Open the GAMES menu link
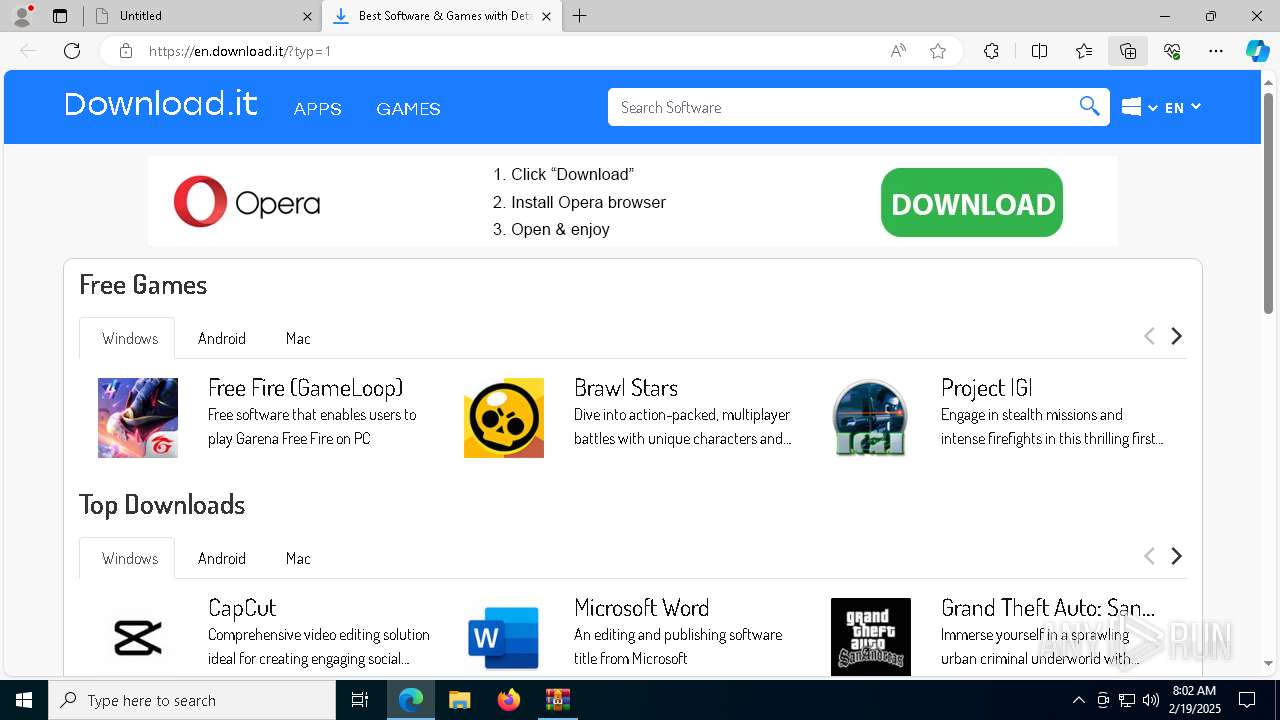Screen dimensions: 1280x720 tap(408, 108)
